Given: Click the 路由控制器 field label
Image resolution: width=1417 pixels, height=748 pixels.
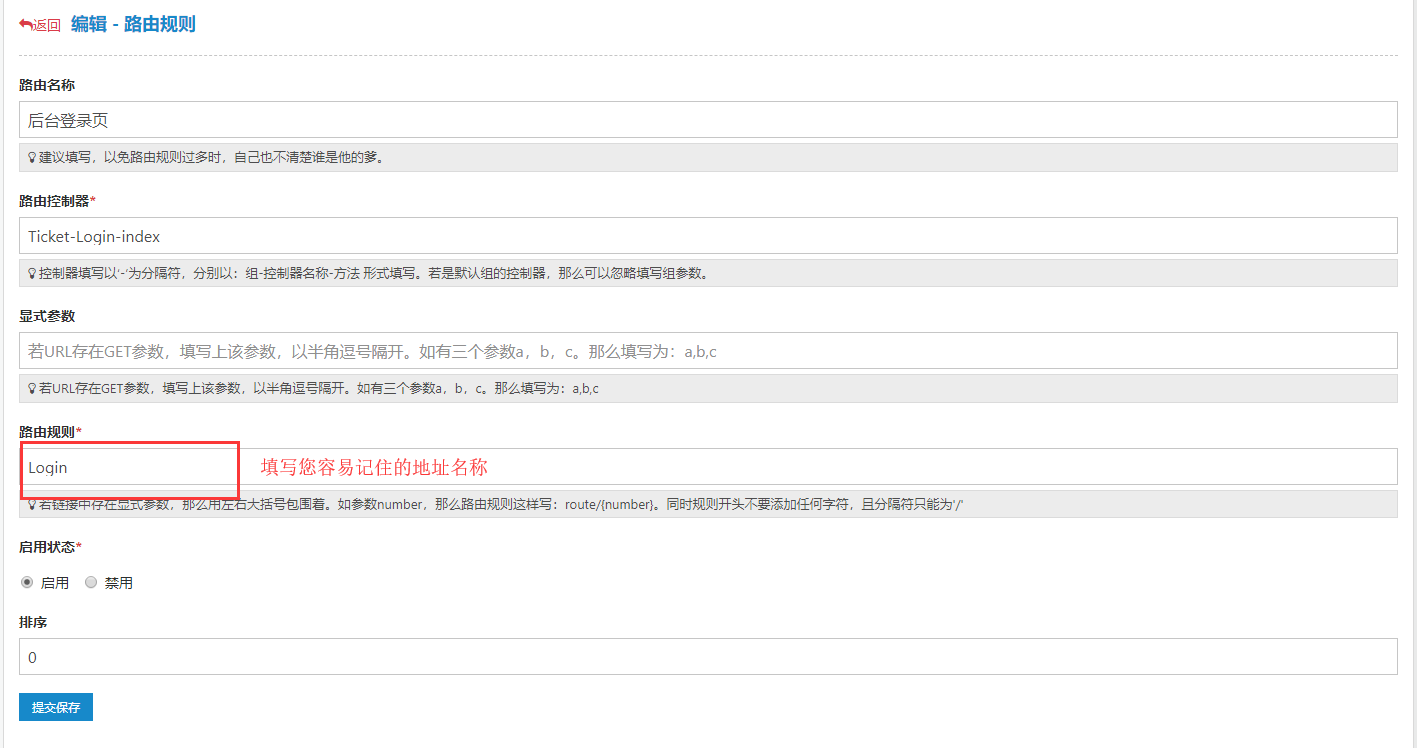Looking at the screenshot, I should pyautogui.click(x=57, y=201).
